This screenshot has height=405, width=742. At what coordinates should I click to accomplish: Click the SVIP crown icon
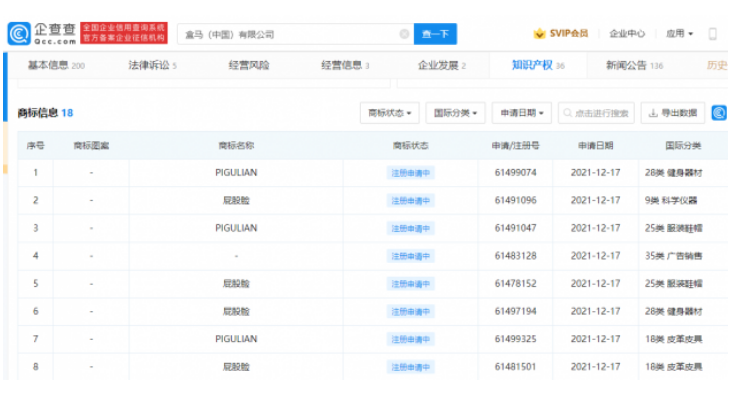point(539,34)
